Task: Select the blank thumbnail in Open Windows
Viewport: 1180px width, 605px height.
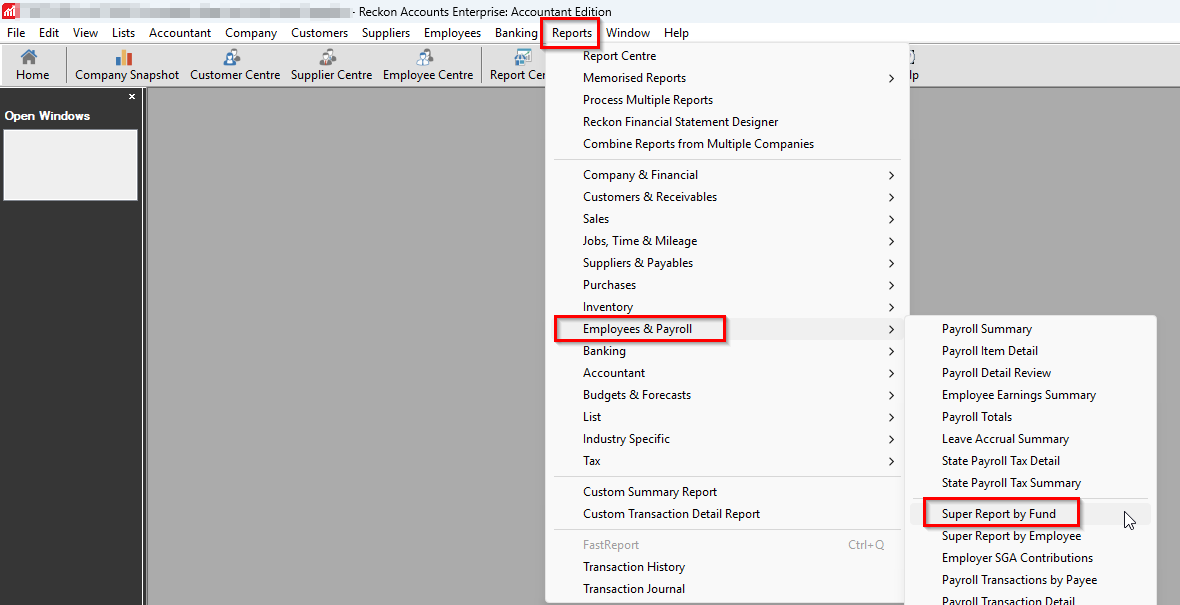Action: 71,165
